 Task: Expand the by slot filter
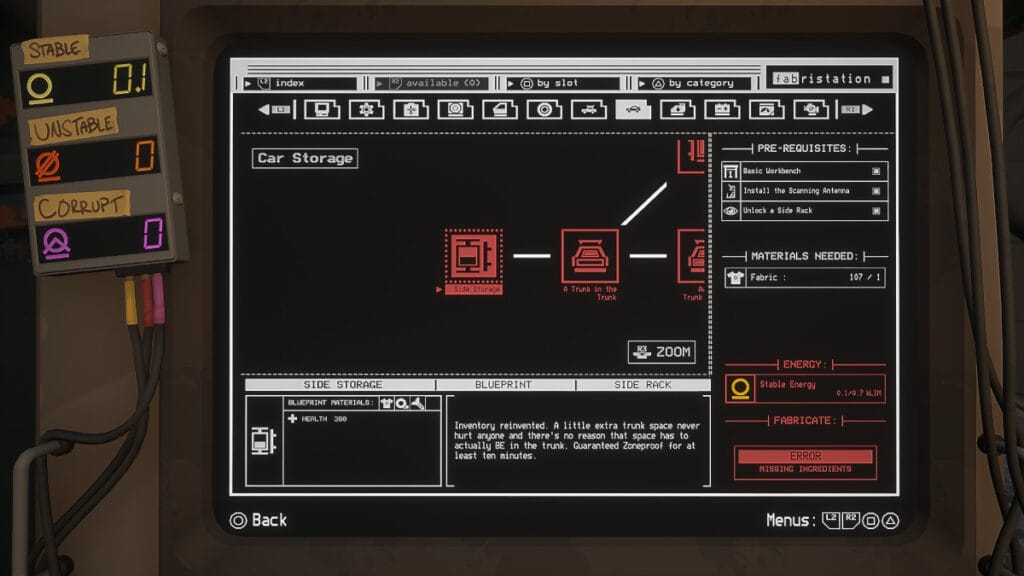[x=563, y=83]
